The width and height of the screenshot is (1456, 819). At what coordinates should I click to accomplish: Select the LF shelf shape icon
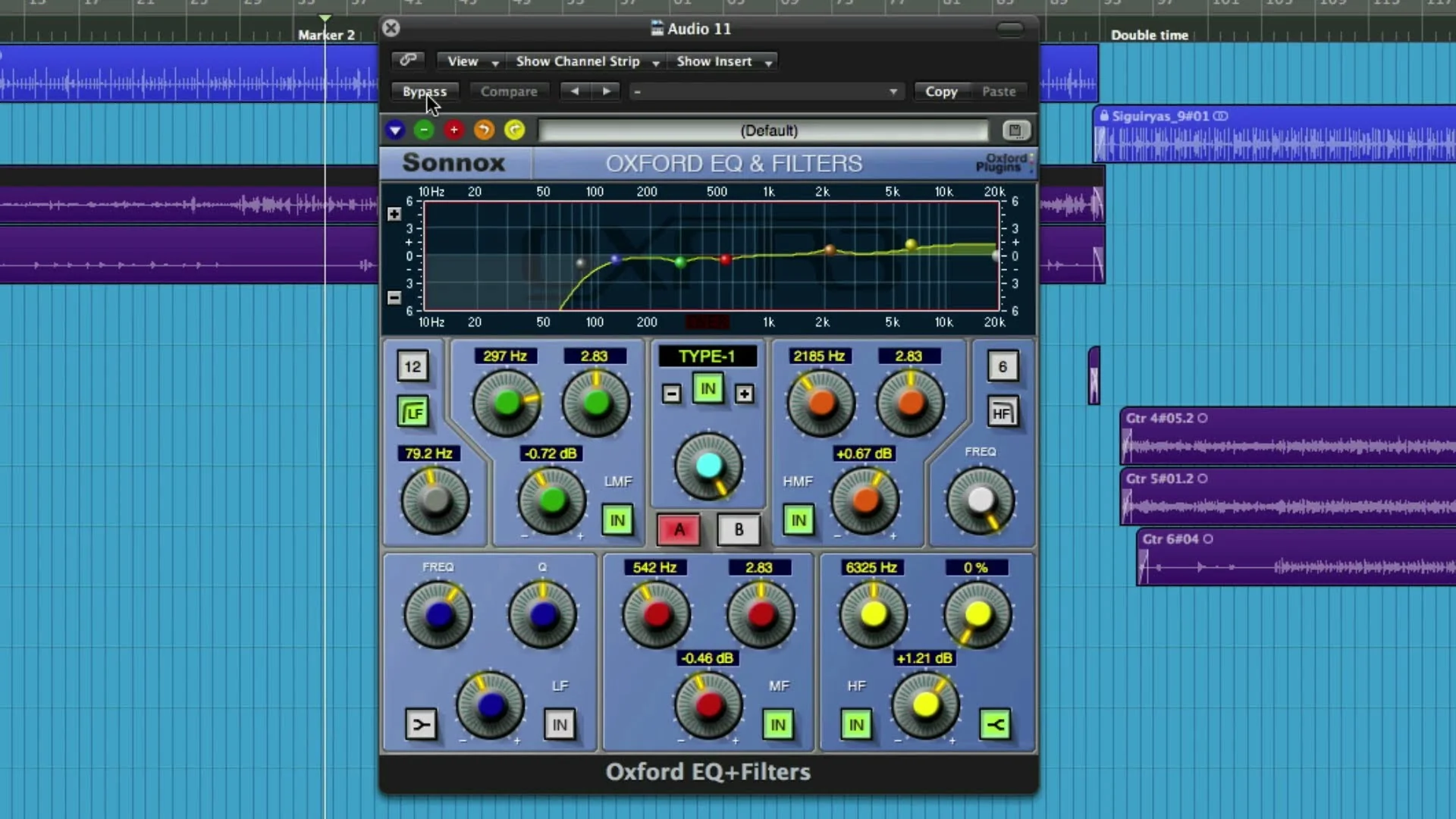421,725
